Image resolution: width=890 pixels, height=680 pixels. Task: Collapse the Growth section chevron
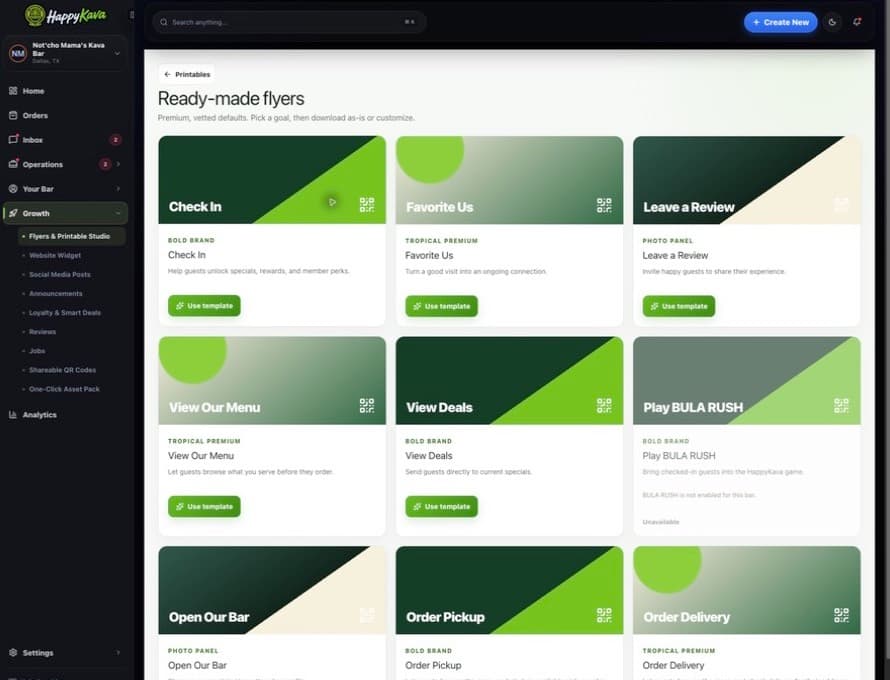point(118,213)
